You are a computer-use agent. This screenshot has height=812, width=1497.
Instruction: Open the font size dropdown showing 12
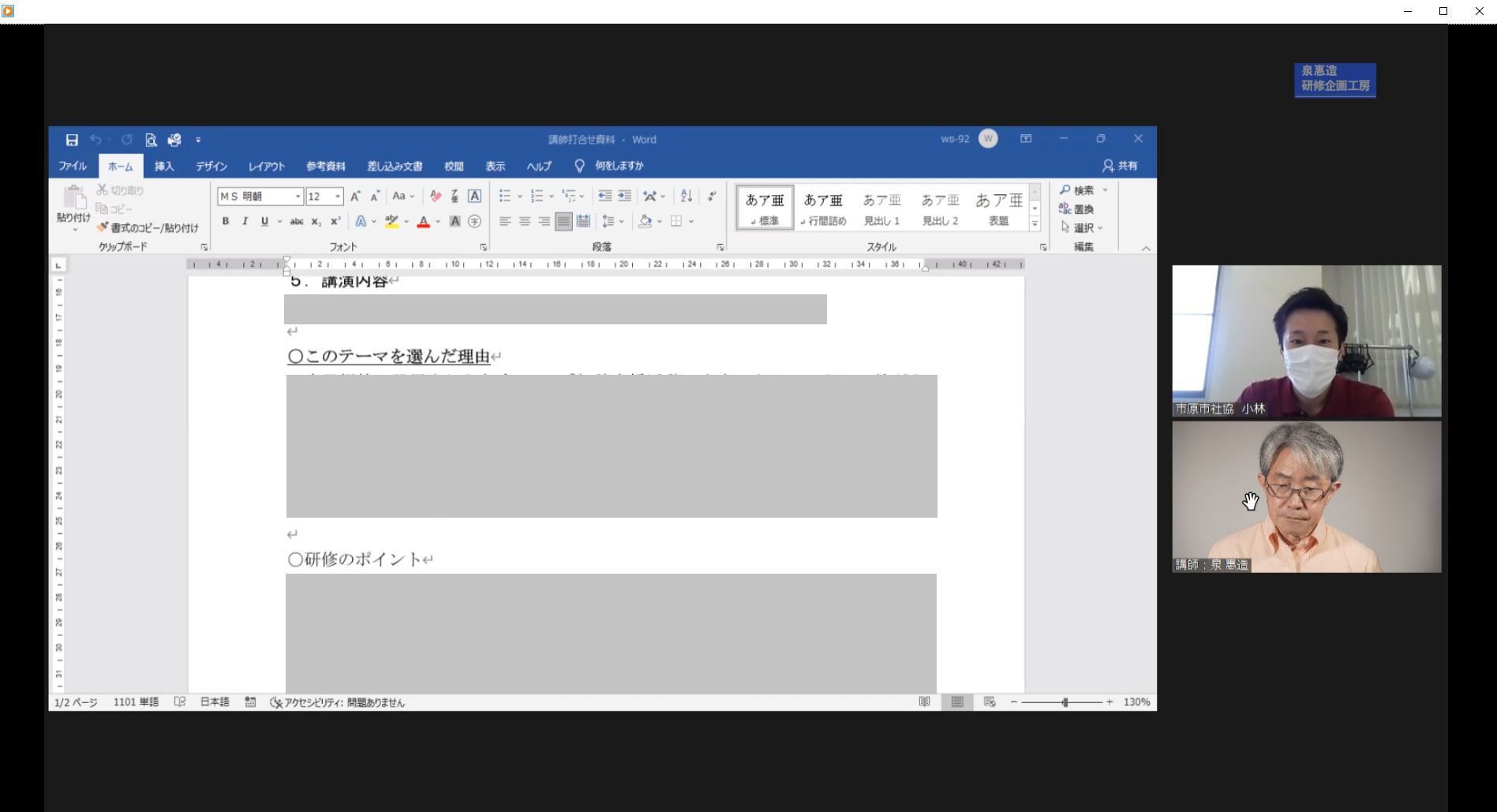pyautogui.click(x=338, y=196)
